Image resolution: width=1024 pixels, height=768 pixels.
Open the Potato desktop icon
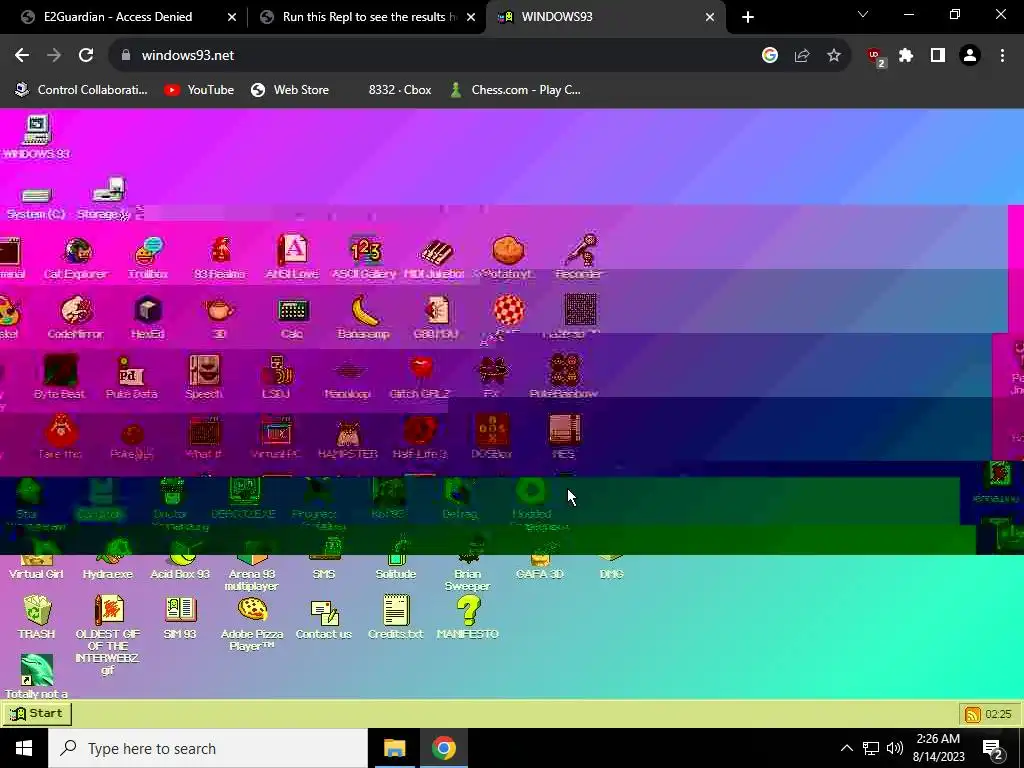click(x=507, y=257)
